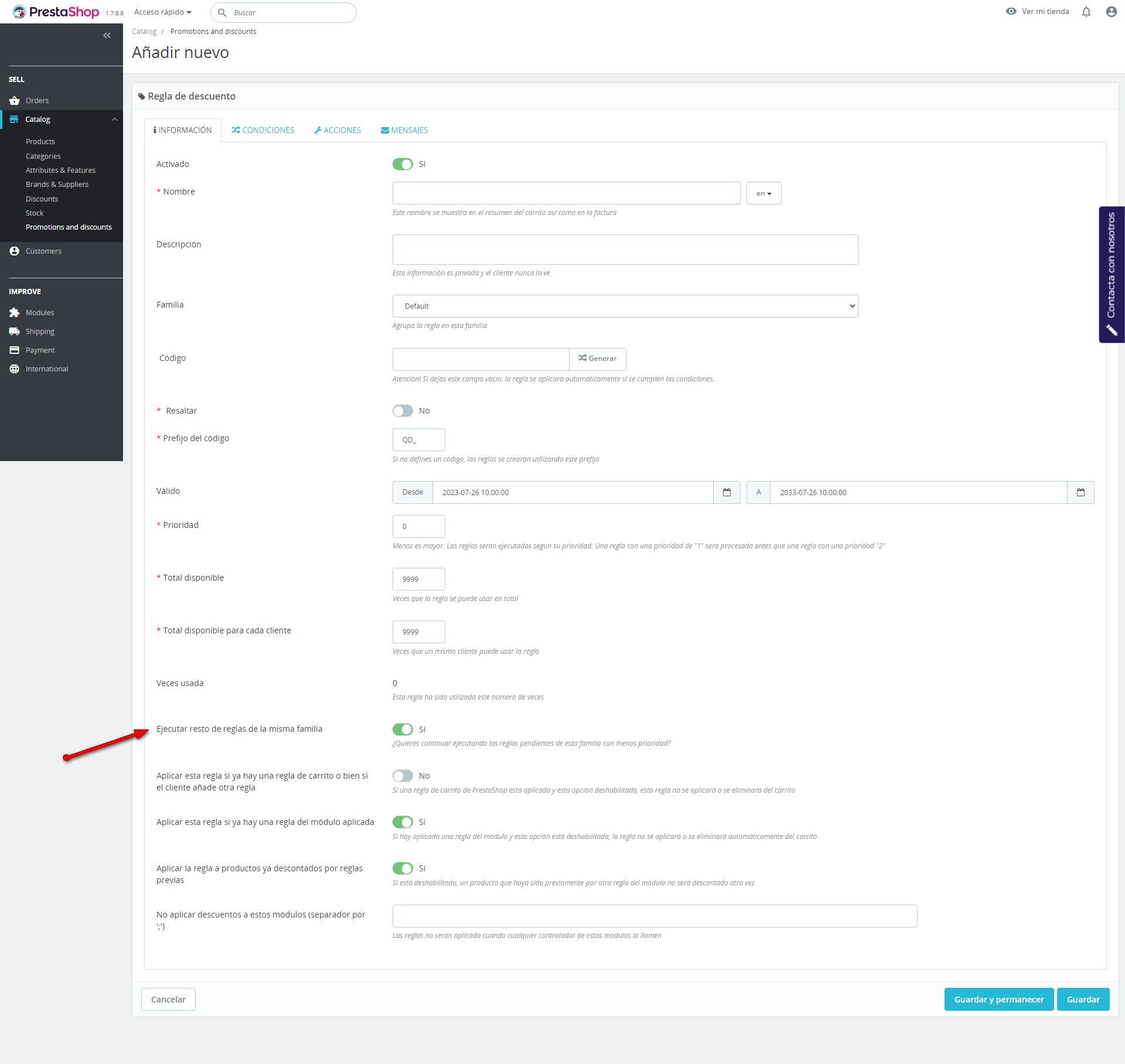Disable the Activado toggle

coord(403,164)
